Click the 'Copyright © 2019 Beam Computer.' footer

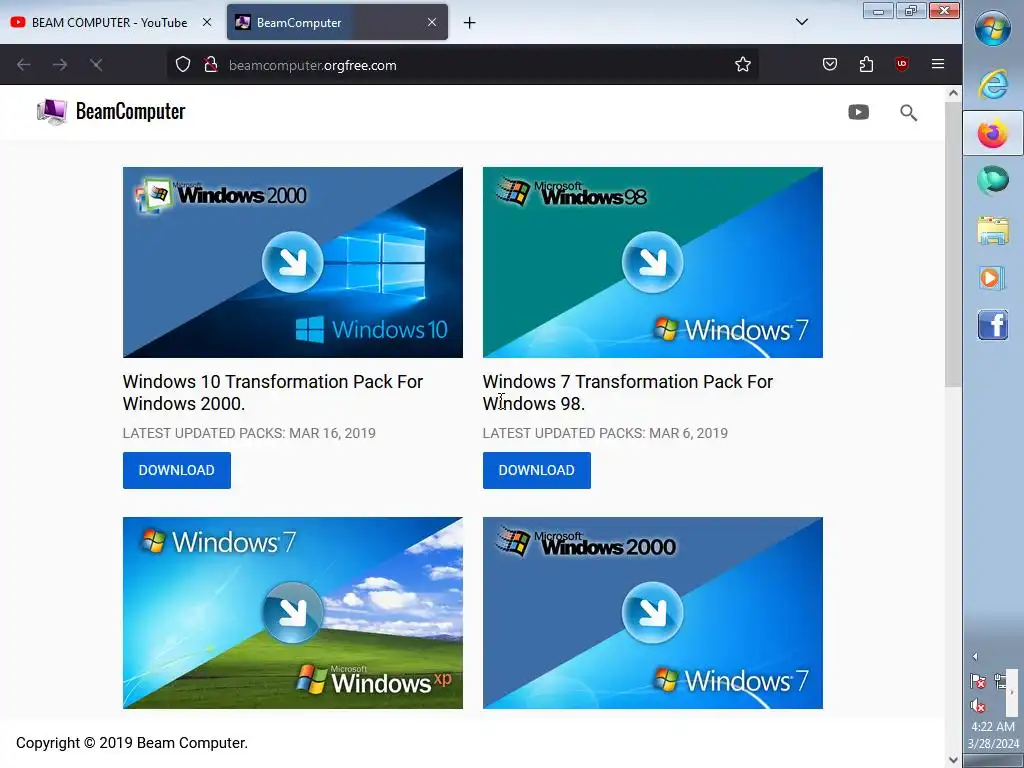[132, 743]
